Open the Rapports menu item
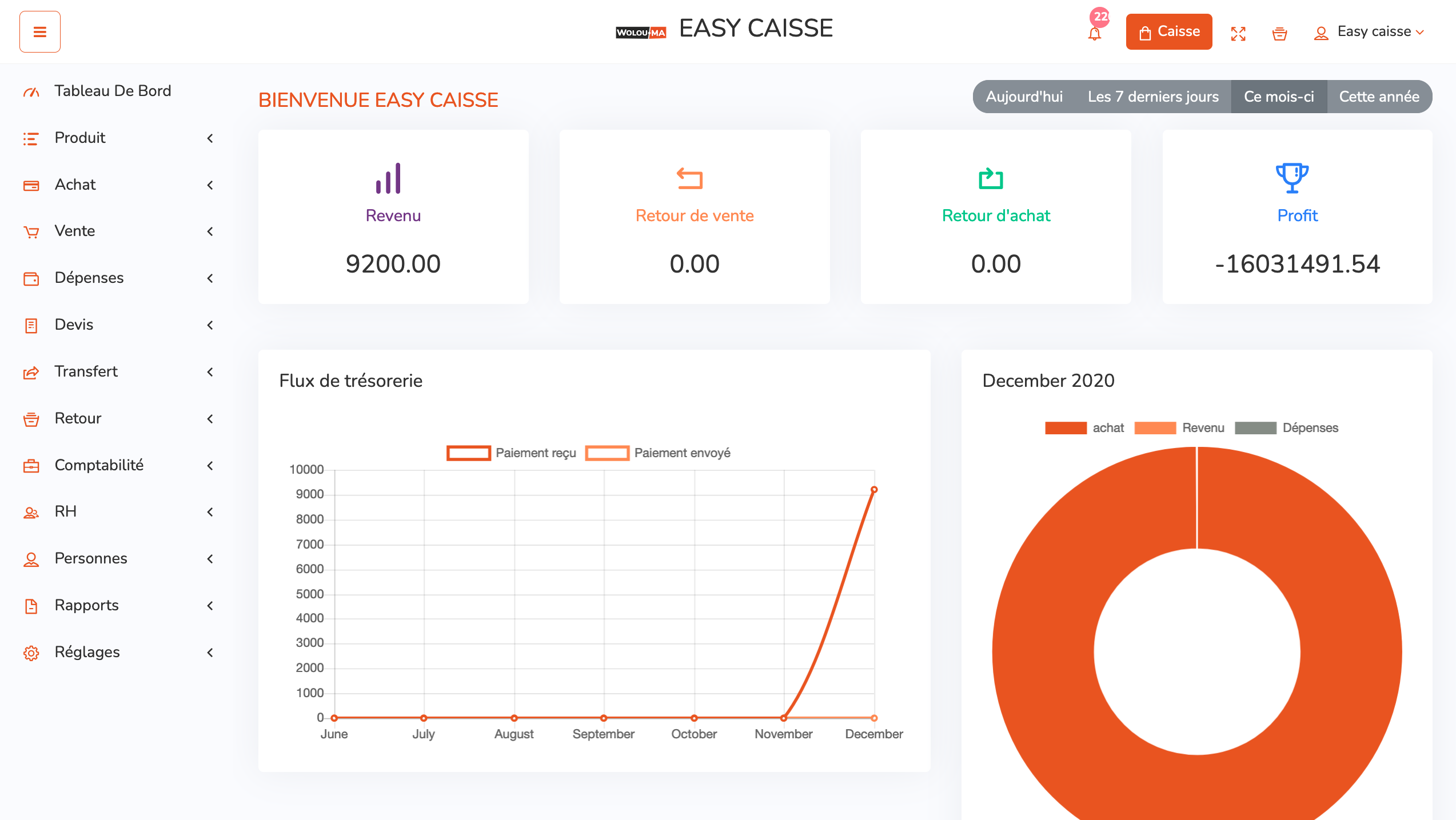The height and width of the screenshot is (820, 1456). pyautogui.click(x=86, y=605)
